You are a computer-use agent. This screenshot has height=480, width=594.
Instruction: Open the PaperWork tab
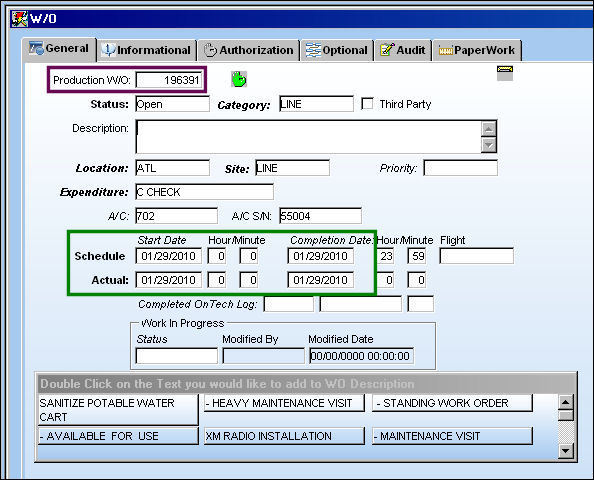pyautogui.click(x=477, y=50)
